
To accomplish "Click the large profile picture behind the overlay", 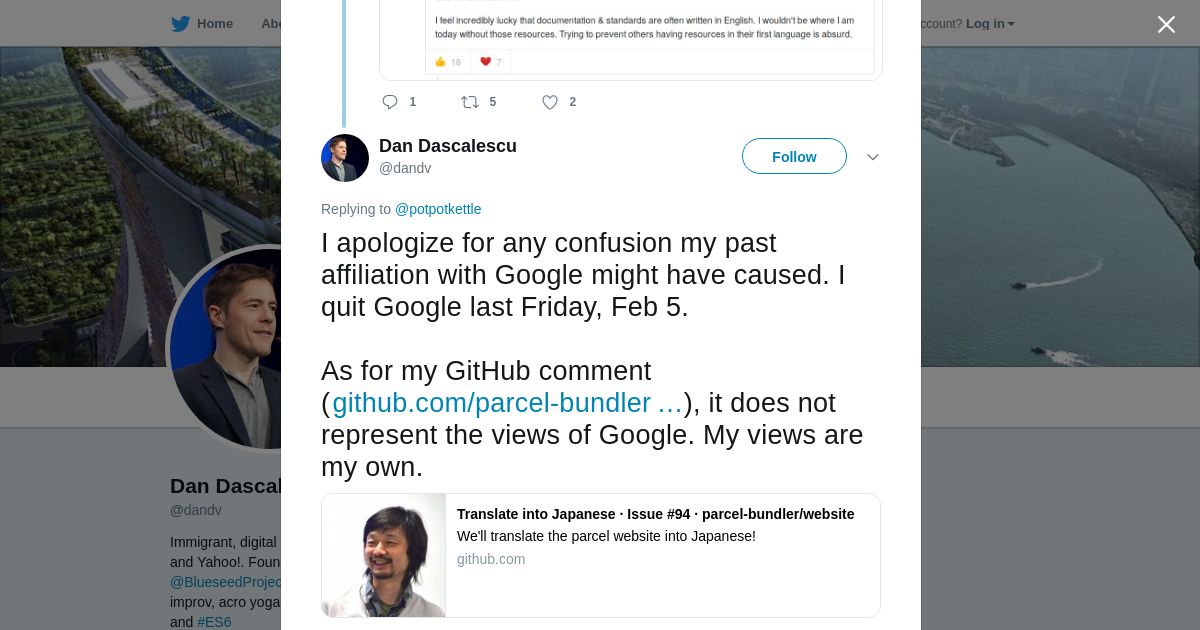I will pos(225,350).
